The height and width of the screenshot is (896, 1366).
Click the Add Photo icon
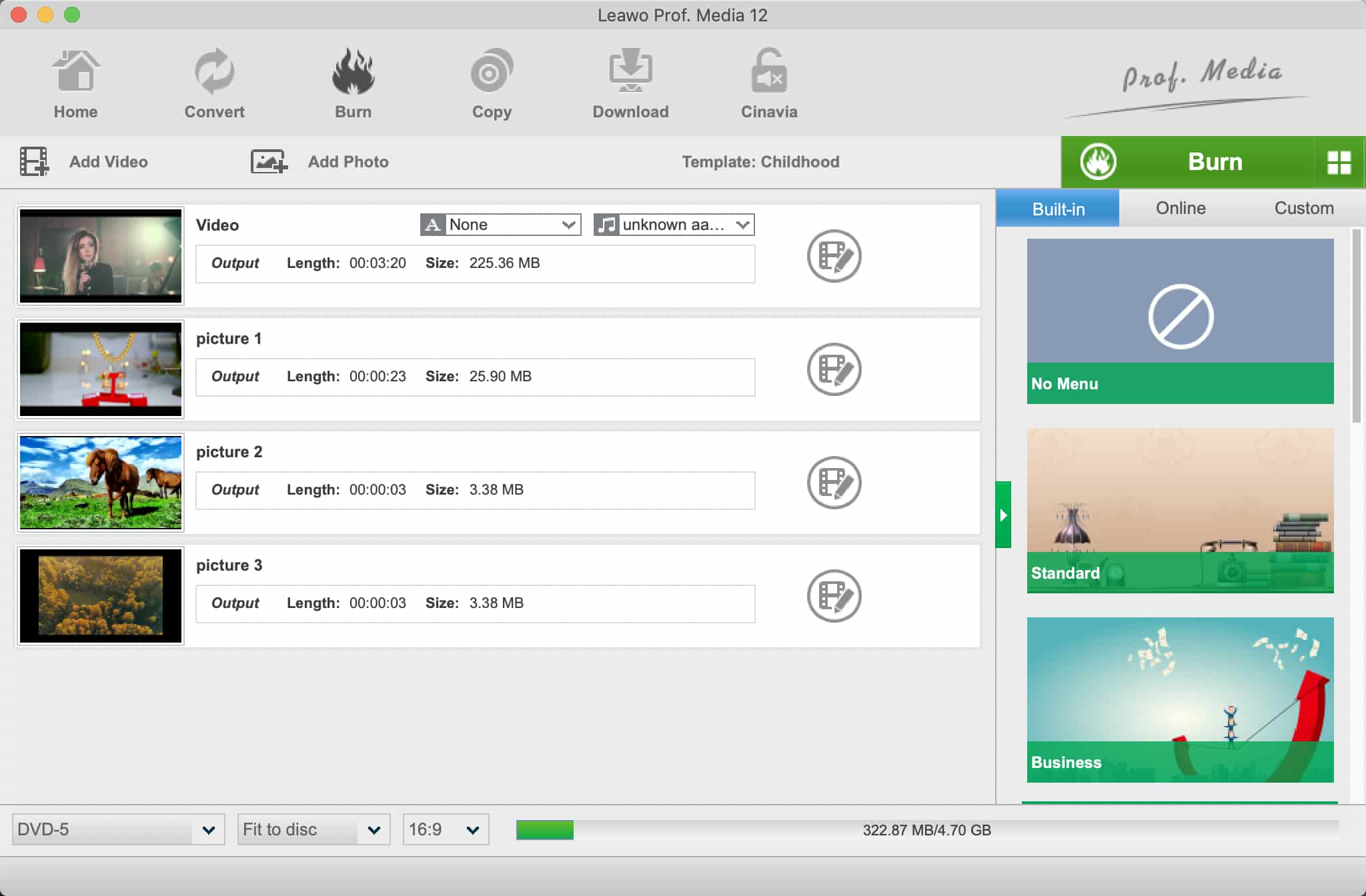268,162
